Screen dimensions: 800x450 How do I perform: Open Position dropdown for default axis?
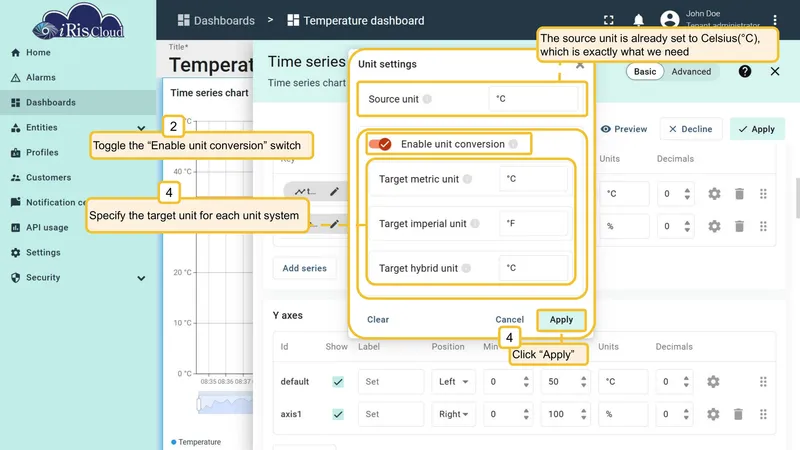(x=453, y=382)
